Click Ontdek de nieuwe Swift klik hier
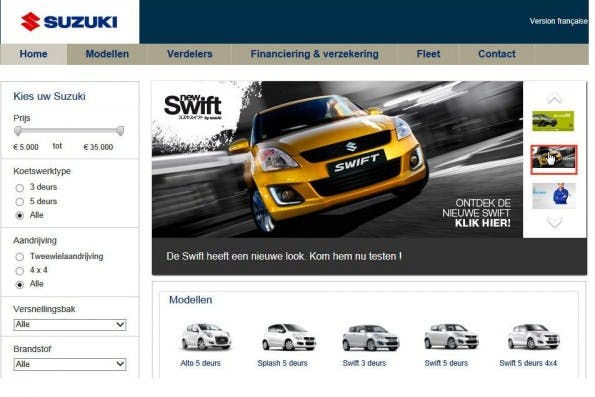The image size is (595, 397). pyautogui.click(x=477, y=213)
